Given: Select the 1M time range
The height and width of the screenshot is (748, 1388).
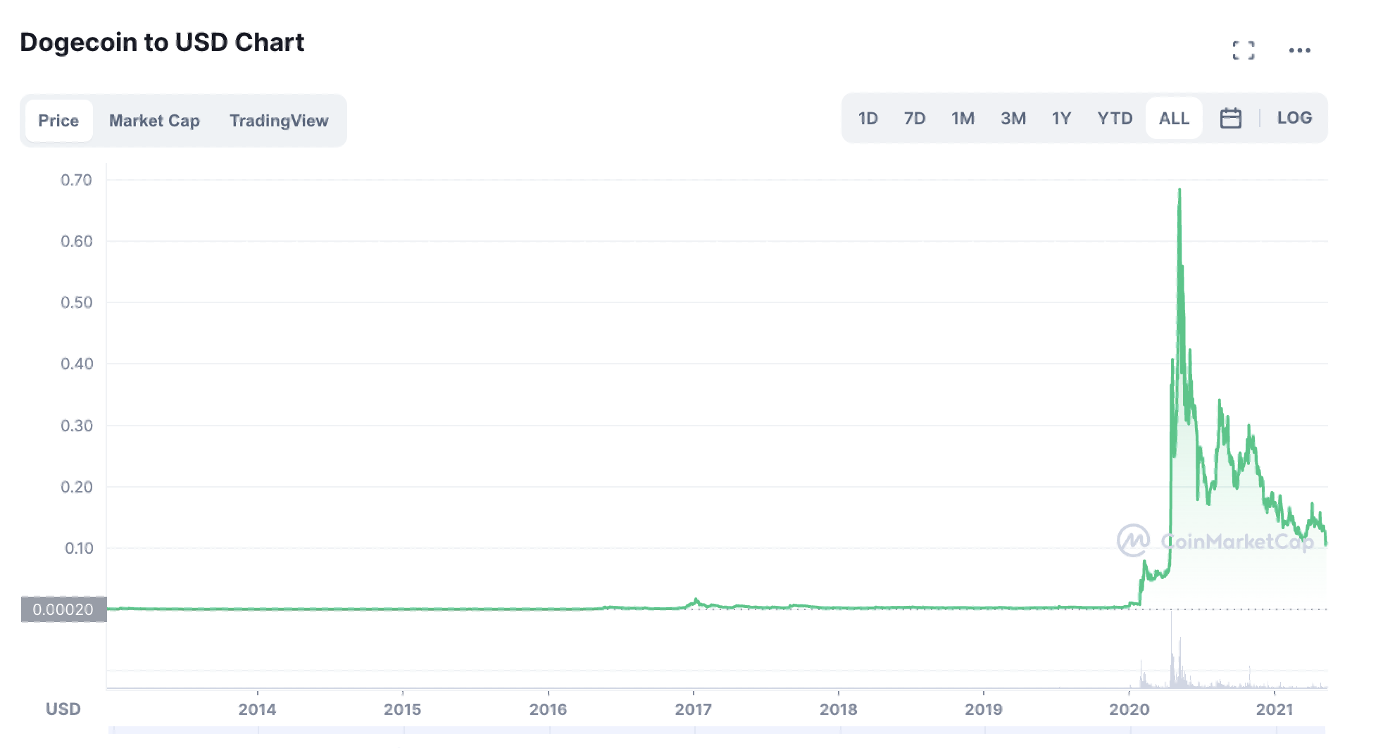Looking at the screenshot, I should tap(963, 118).
